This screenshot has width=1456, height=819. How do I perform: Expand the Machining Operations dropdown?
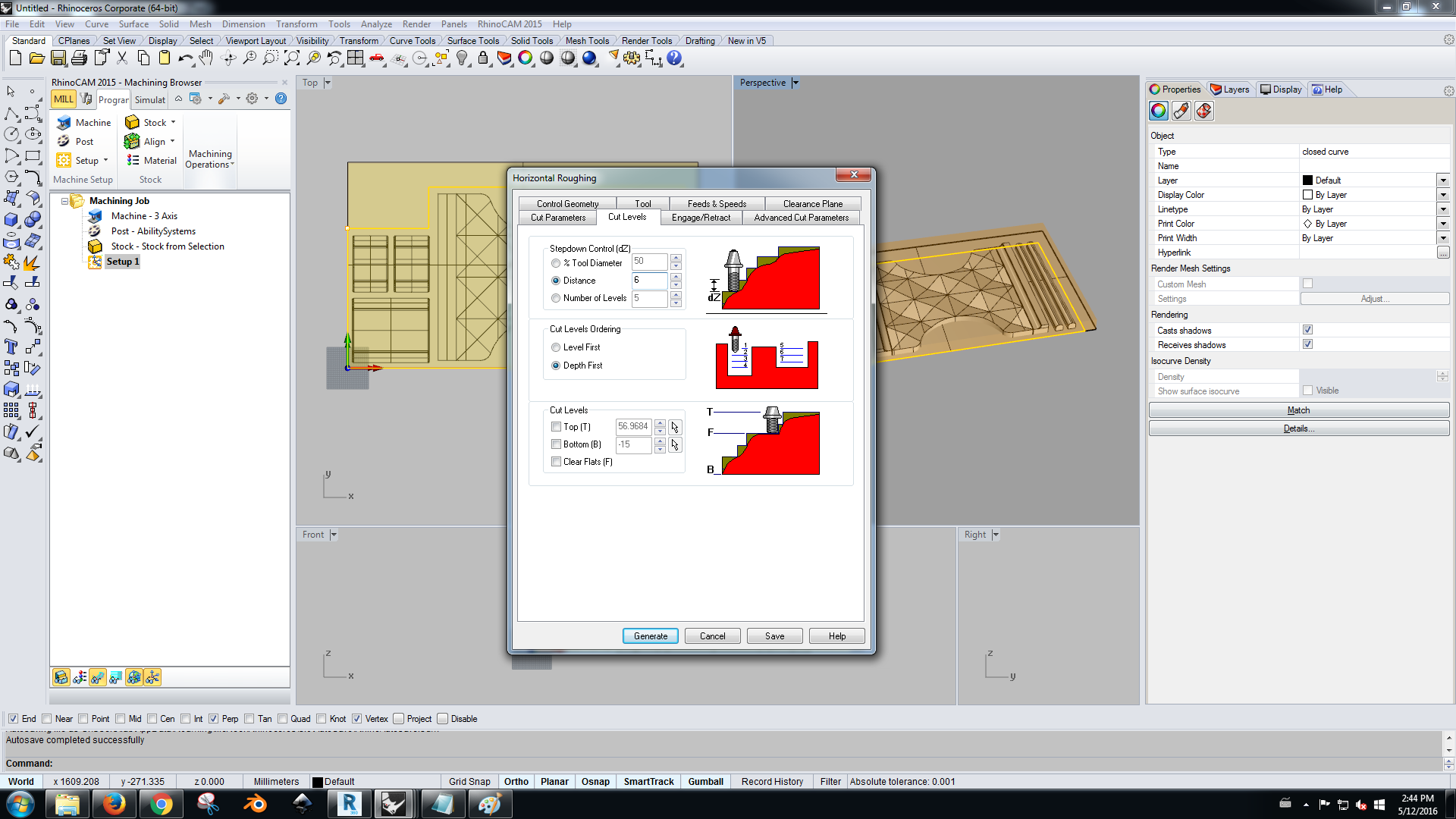(x=210, y=158)
